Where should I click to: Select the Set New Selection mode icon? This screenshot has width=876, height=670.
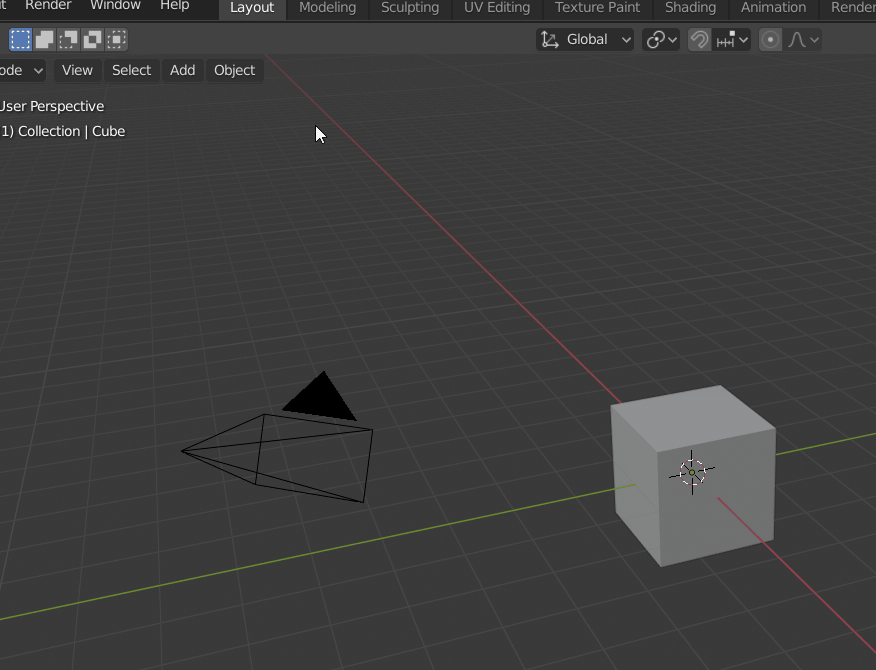(x=21, y=40)
